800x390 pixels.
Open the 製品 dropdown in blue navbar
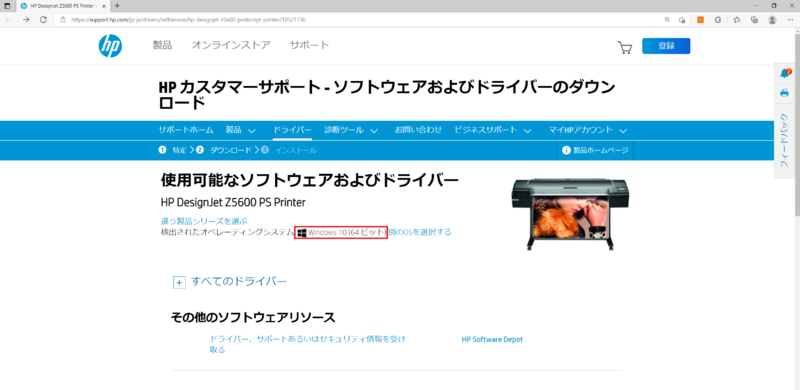point(241,130)
